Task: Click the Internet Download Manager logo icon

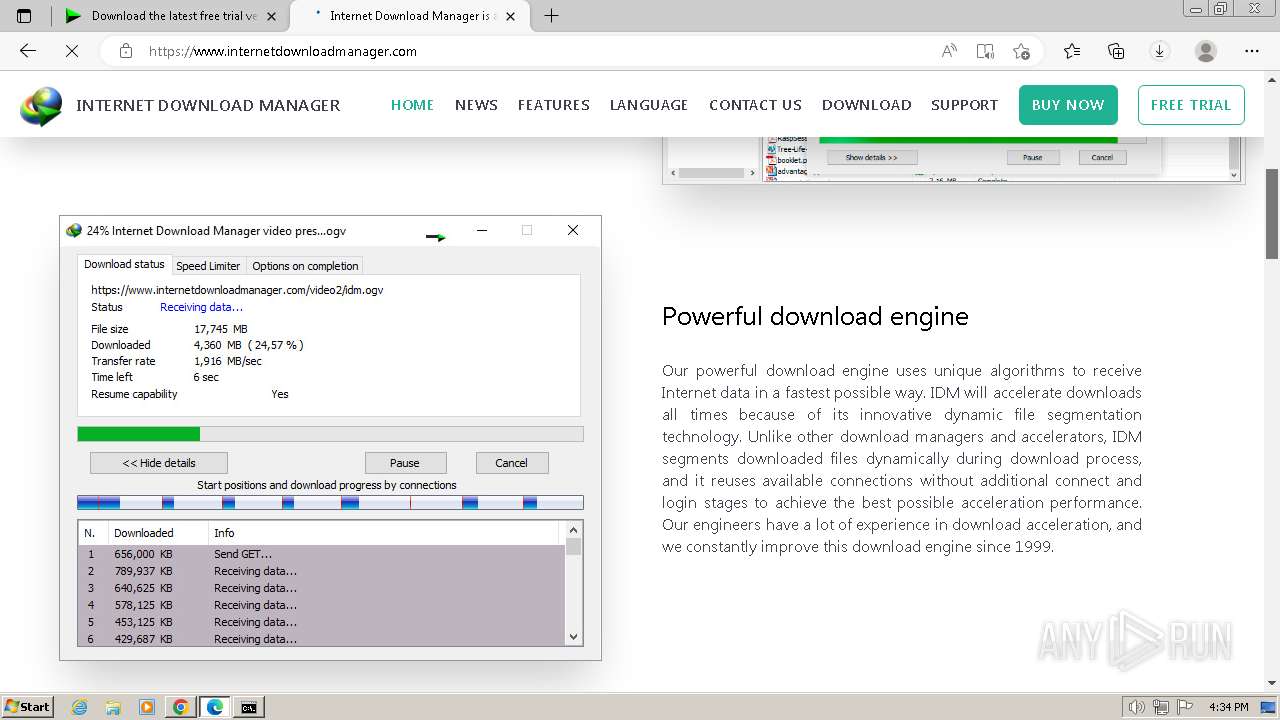Action: (41, 106)
